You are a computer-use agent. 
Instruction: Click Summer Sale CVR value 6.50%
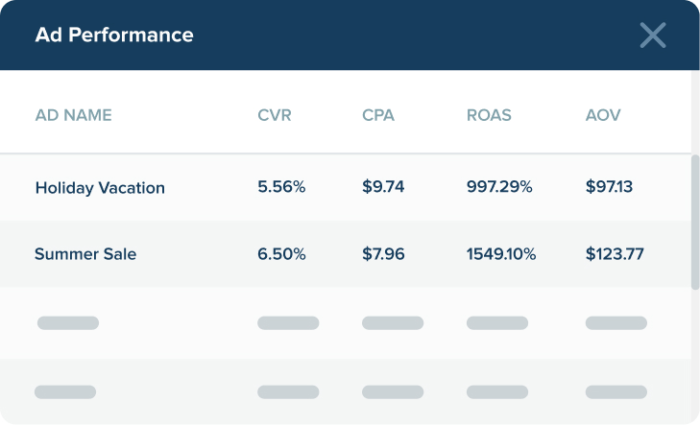[x=281, y=254]
